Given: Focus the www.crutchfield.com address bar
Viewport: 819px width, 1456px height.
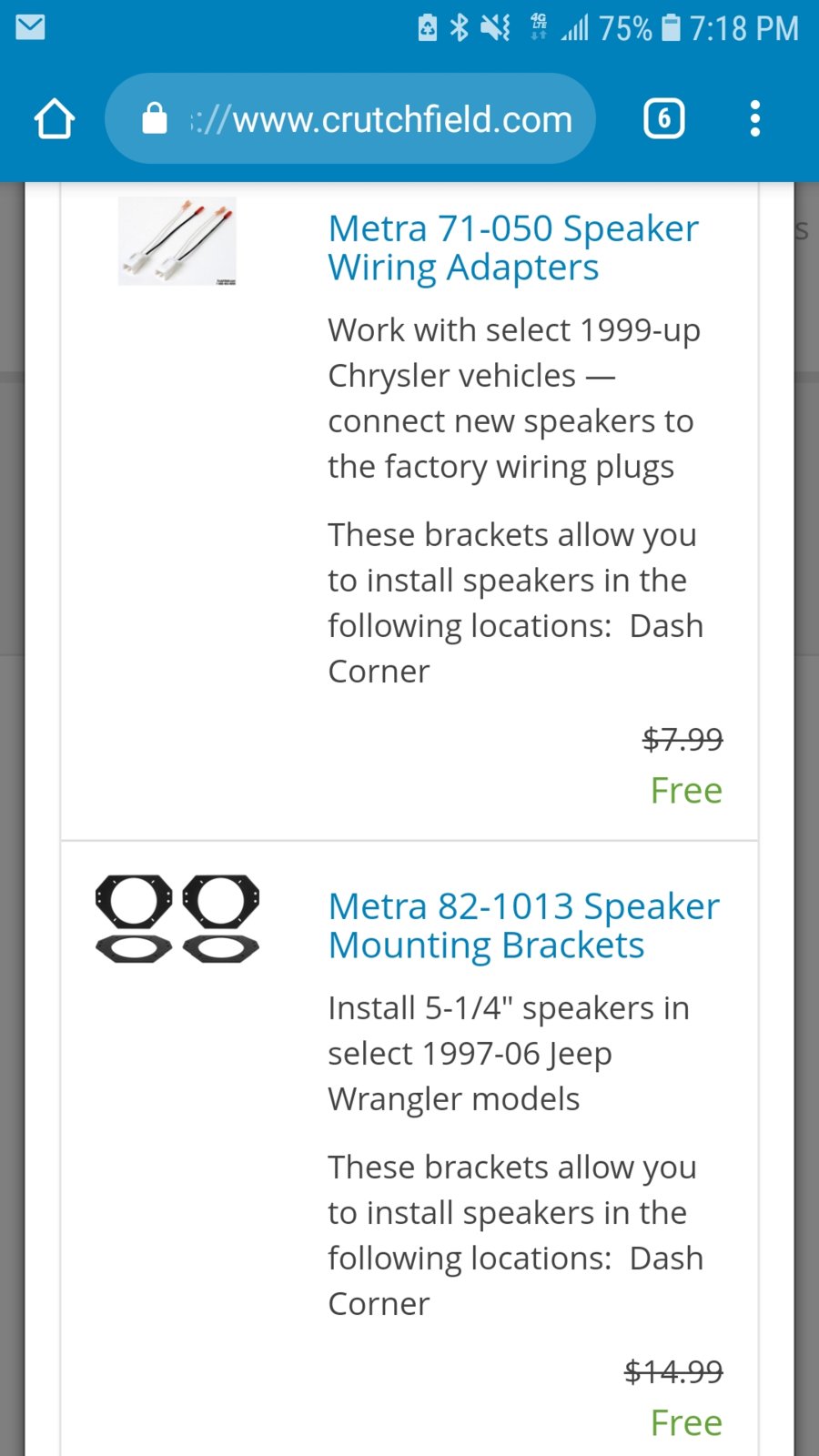Looking at the screenshot, I should [x=382, y=119].
